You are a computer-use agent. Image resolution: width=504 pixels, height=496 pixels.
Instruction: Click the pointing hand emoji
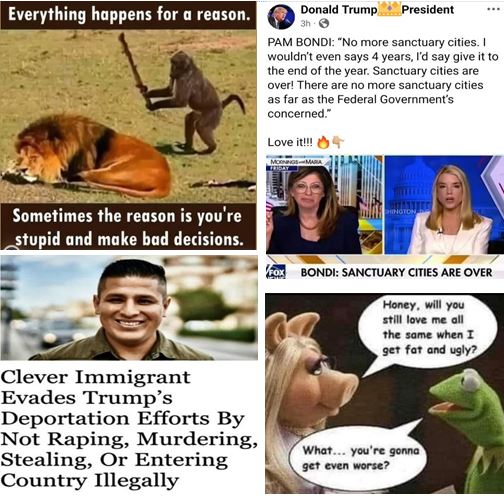point(338,142)
